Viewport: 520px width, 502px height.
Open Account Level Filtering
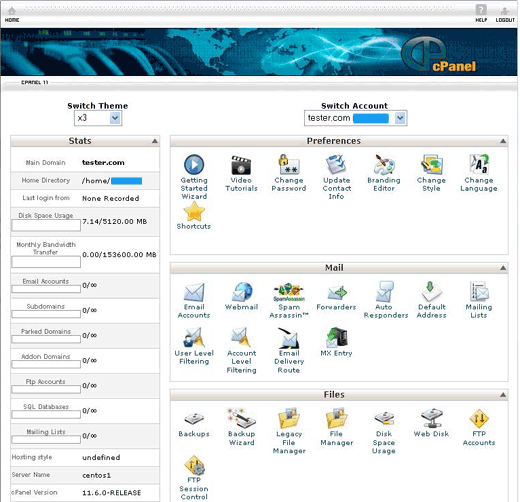[241, 350]
